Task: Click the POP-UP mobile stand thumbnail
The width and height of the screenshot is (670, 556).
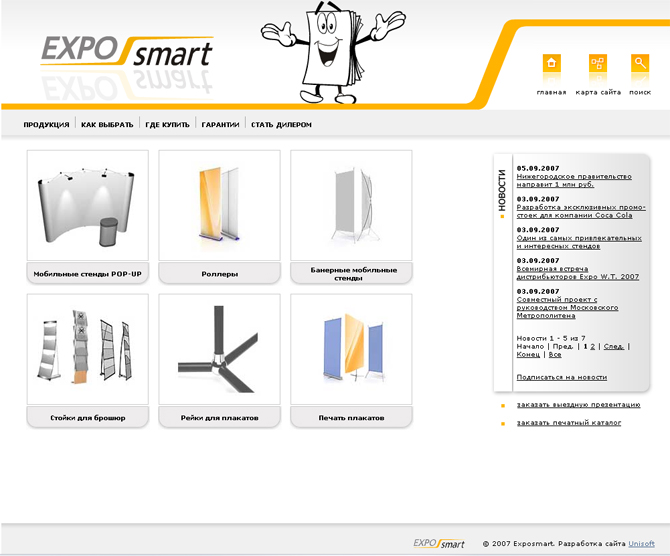Action: pyautogui.click(x=88, y=205)
